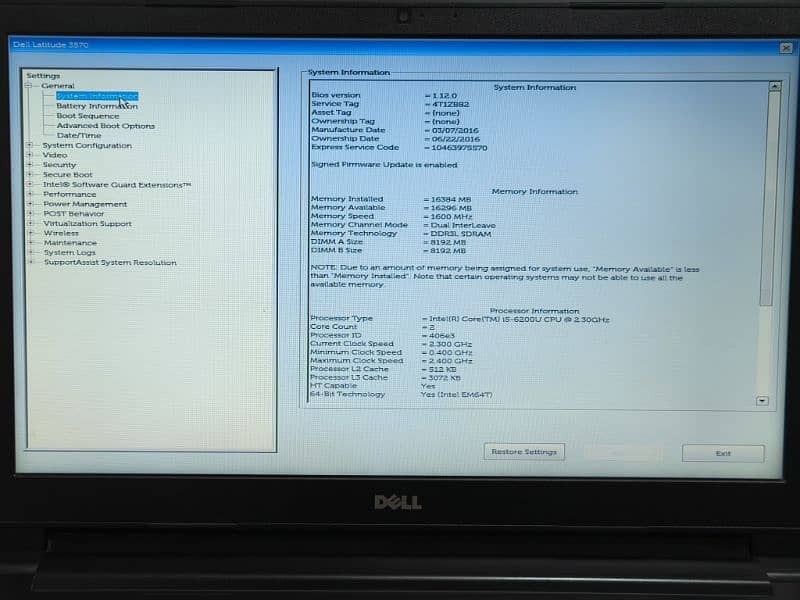Select POST Behavior in the tree
This screenshot has height=600, width=800.
(73, 214)
